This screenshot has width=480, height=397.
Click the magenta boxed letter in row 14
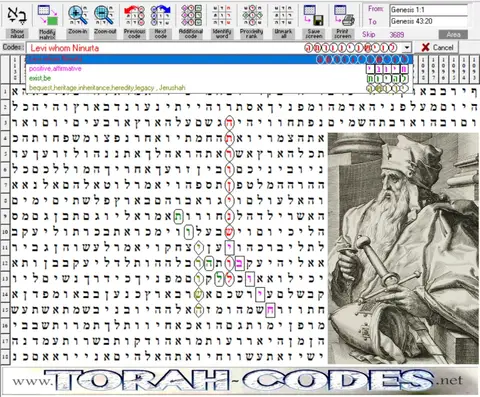pos(260,295)
